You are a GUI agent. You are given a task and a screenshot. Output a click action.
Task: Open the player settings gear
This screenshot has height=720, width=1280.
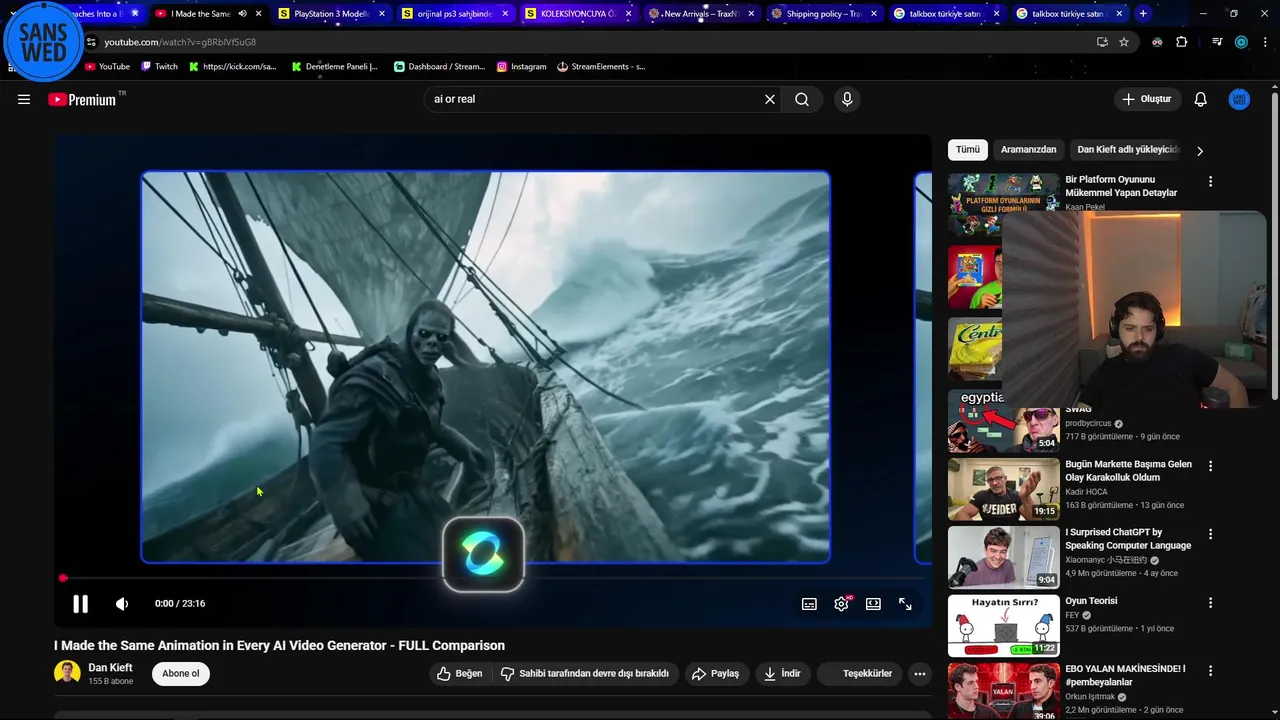(841, 604)
